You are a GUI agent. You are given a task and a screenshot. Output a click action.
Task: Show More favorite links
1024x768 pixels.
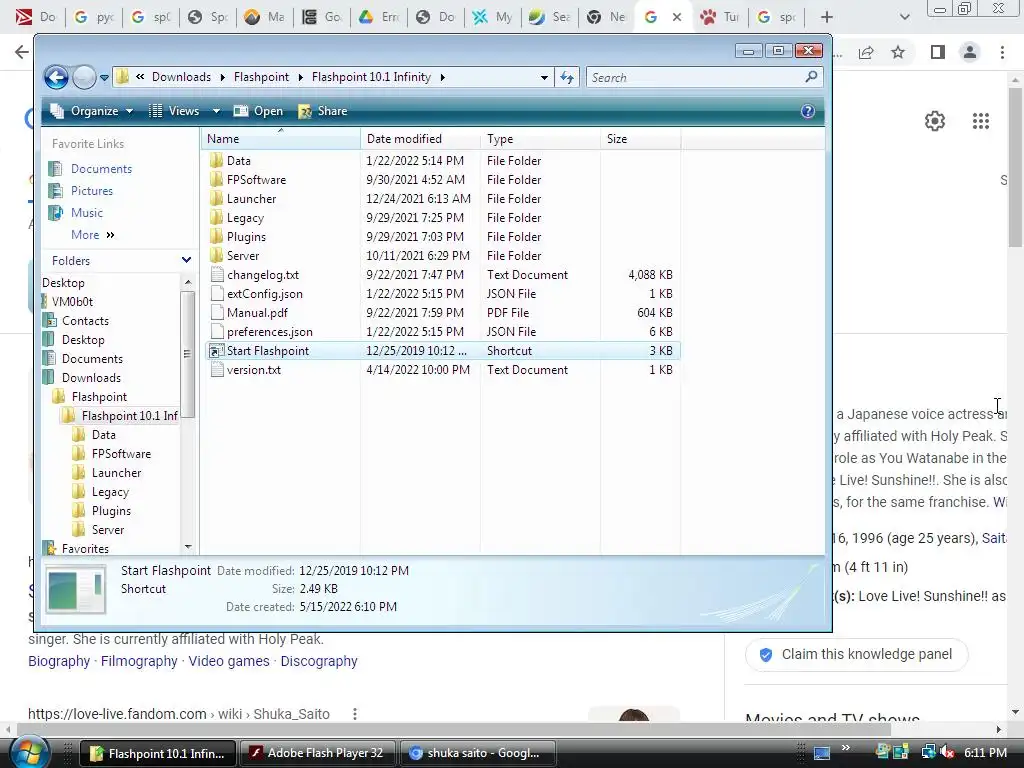[93, 234]
